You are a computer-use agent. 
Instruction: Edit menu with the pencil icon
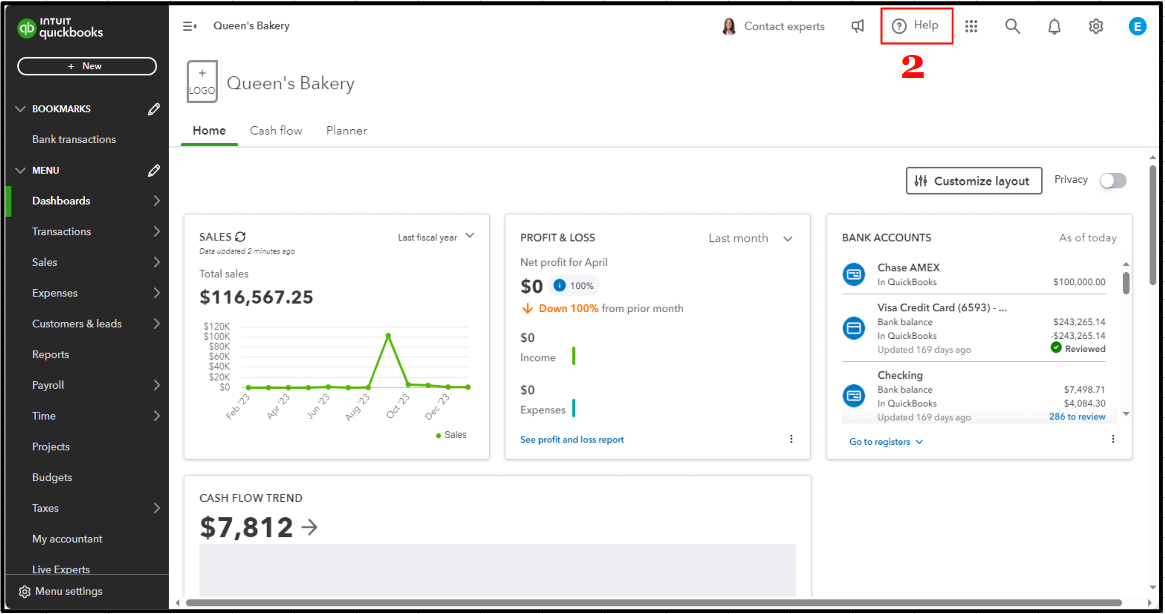[x=154, y=171]
